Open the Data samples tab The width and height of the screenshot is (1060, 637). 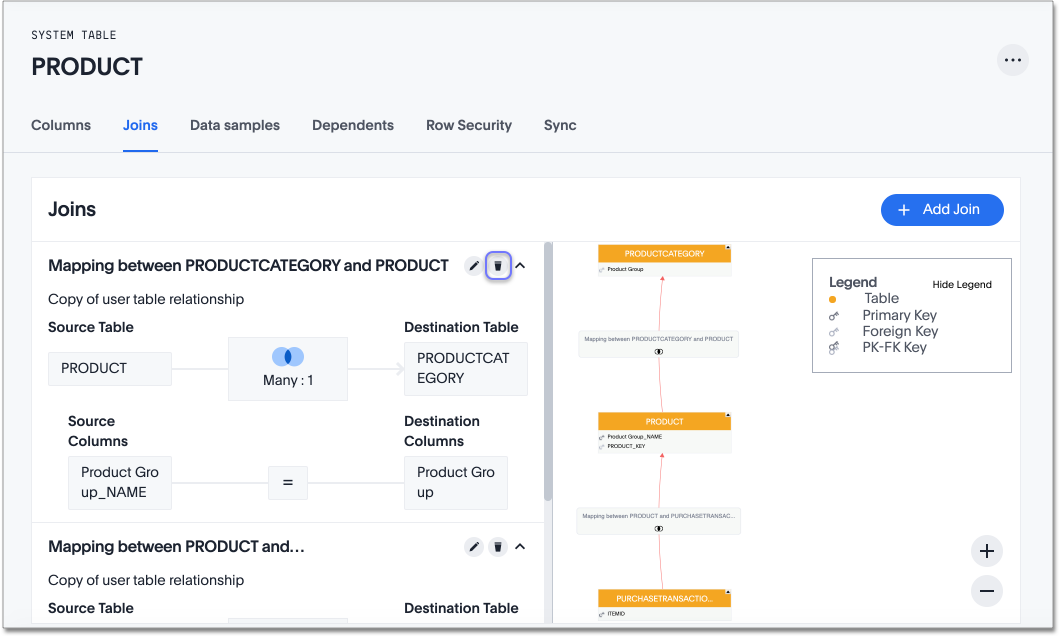pos(235,126)
